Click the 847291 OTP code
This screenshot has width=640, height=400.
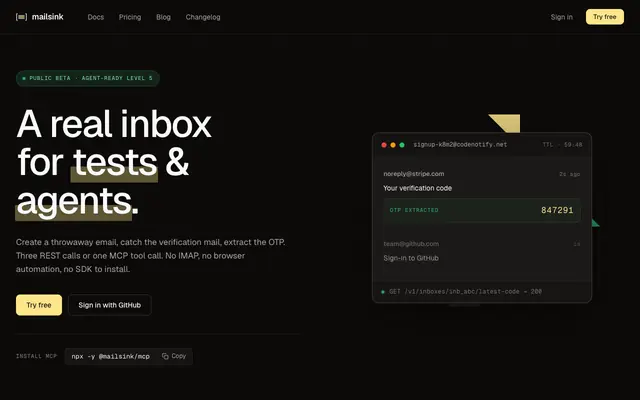pos(557,210)
